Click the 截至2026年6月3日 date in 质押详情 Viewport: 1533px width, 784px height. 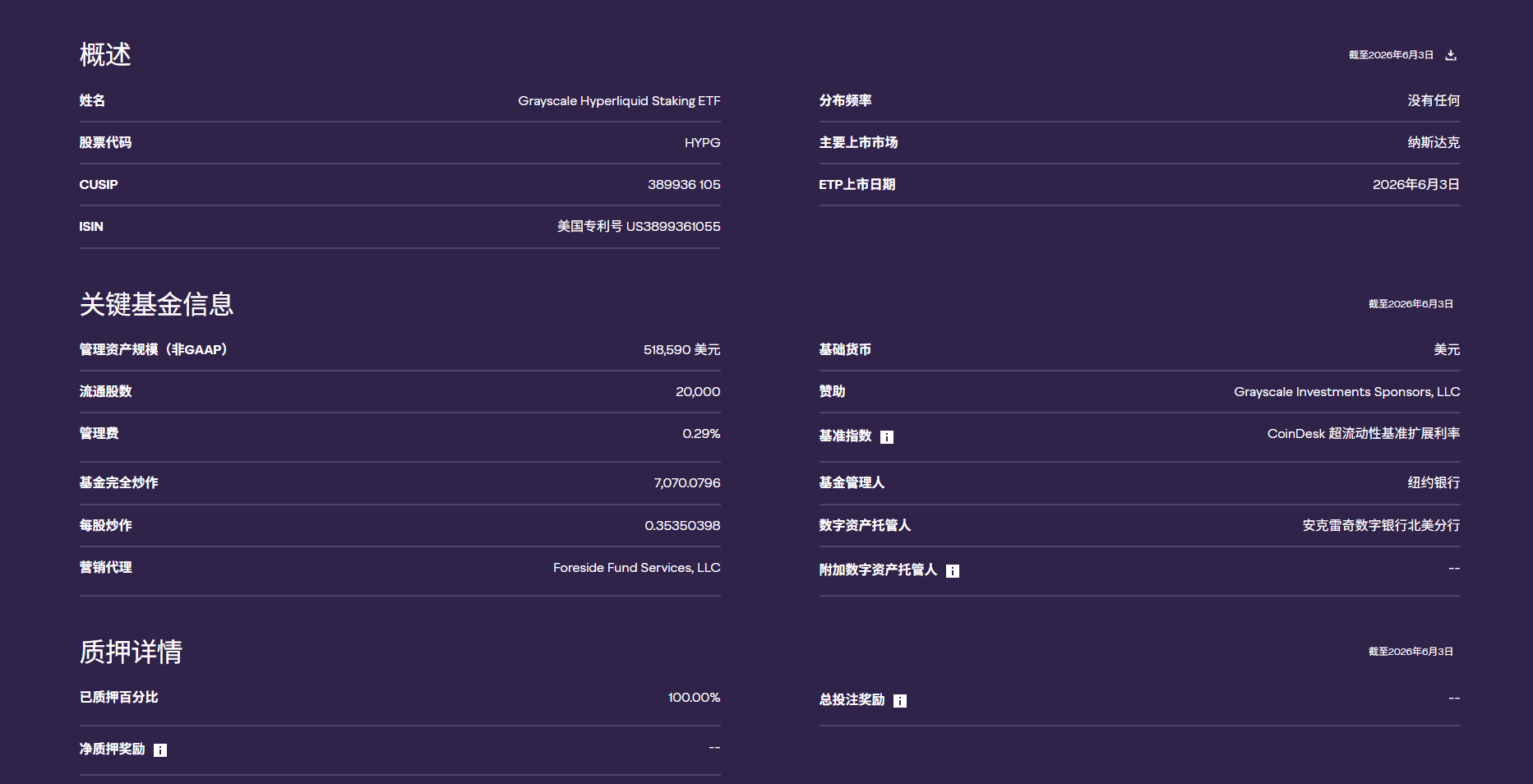tap(1411, 652)
